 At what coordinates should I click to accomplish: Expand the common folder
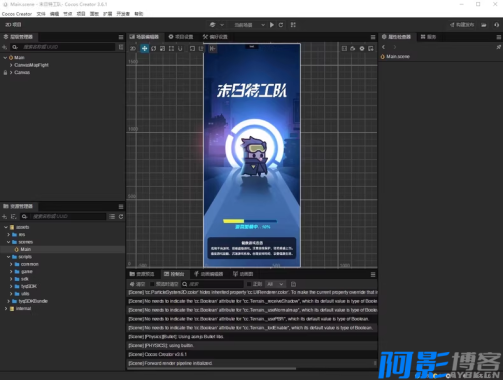11,264
